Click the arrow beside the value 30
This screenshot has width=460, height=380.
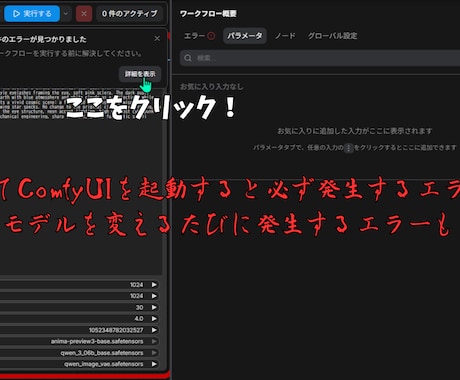pos(154,307)
